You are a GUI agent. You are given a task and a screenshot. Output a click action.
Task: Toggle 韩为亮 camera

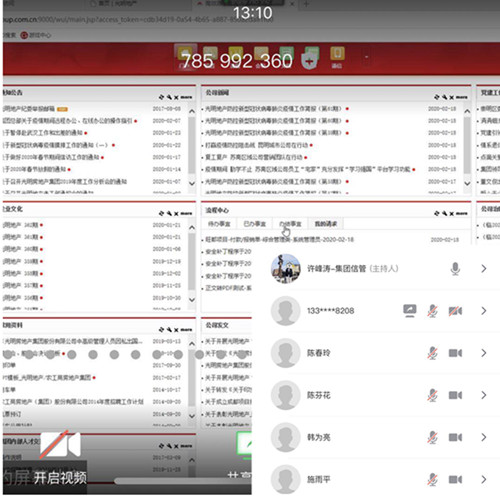click(455, 437)
